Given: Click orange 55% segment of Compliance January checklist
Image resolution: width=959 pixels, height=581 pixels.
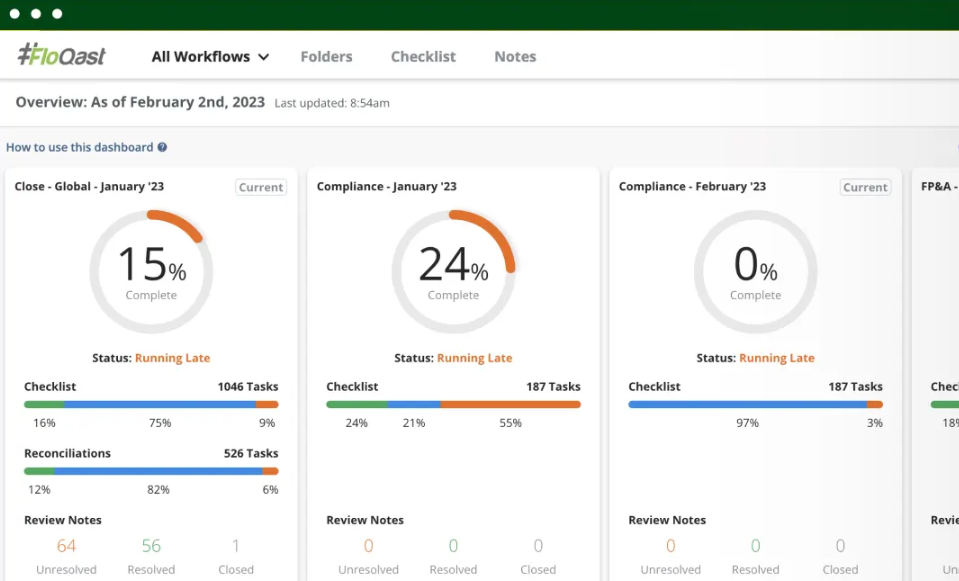Looking at the screenshot, I should coord(510,404).
